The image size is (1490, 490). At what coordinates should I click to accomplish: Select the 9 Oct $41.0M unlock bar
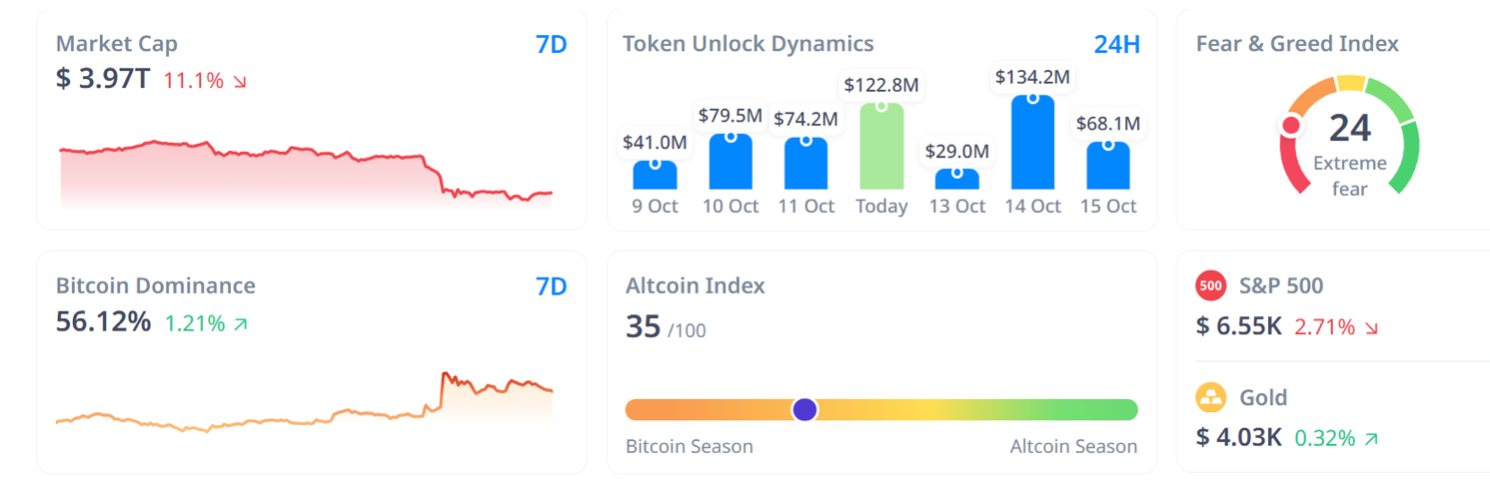tap(655, 175)
